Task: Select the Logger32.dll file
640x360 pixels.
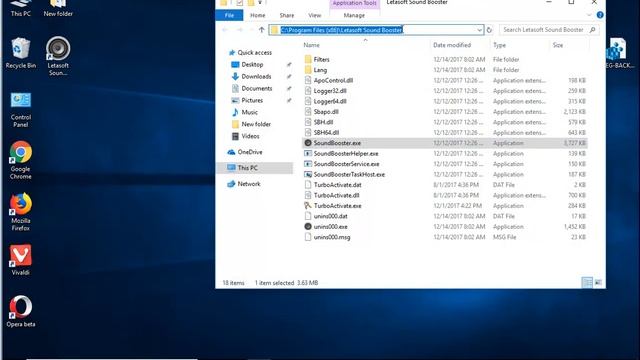Action: 330,91
